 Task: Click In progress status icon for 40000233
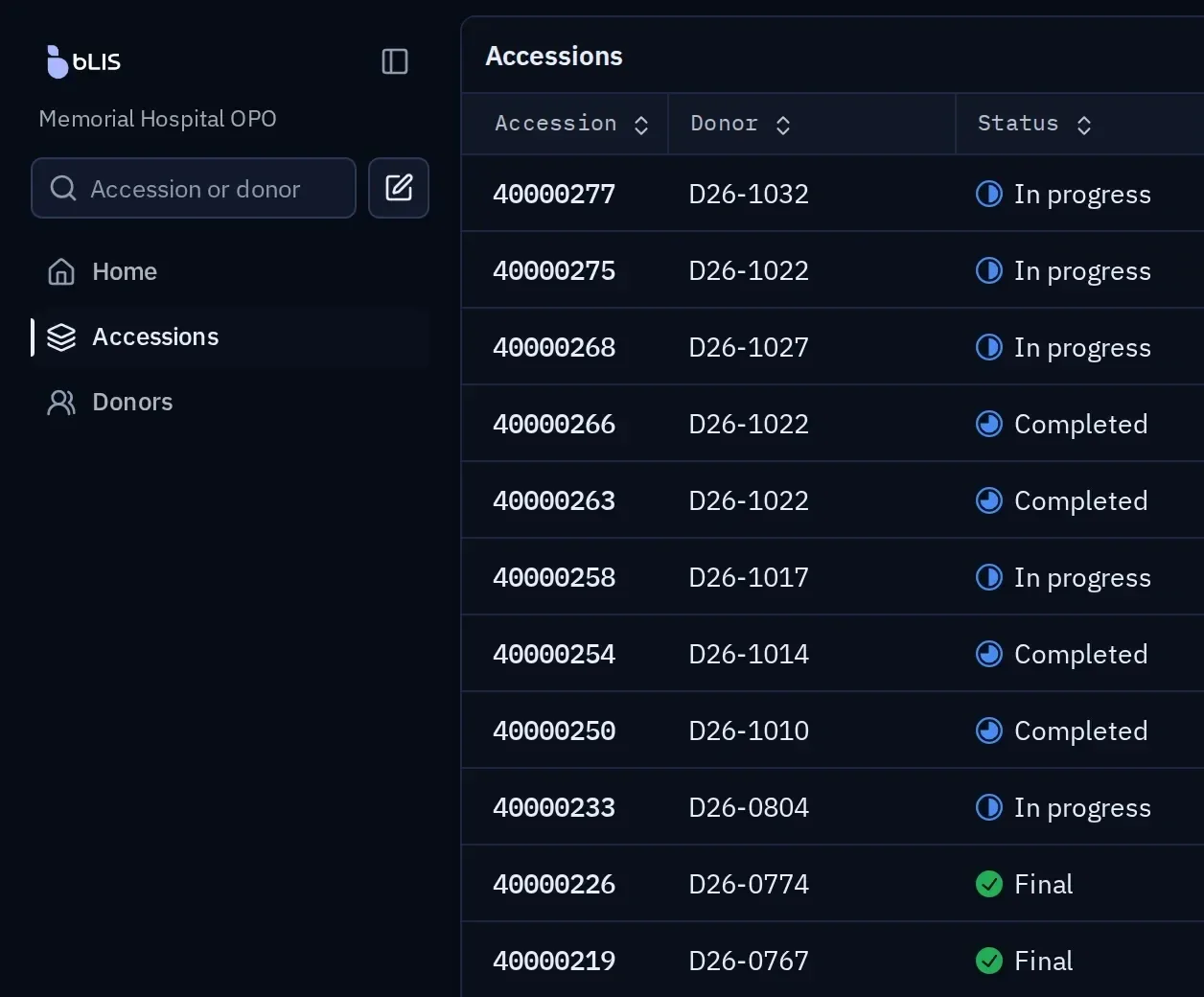tap(989, 807)
